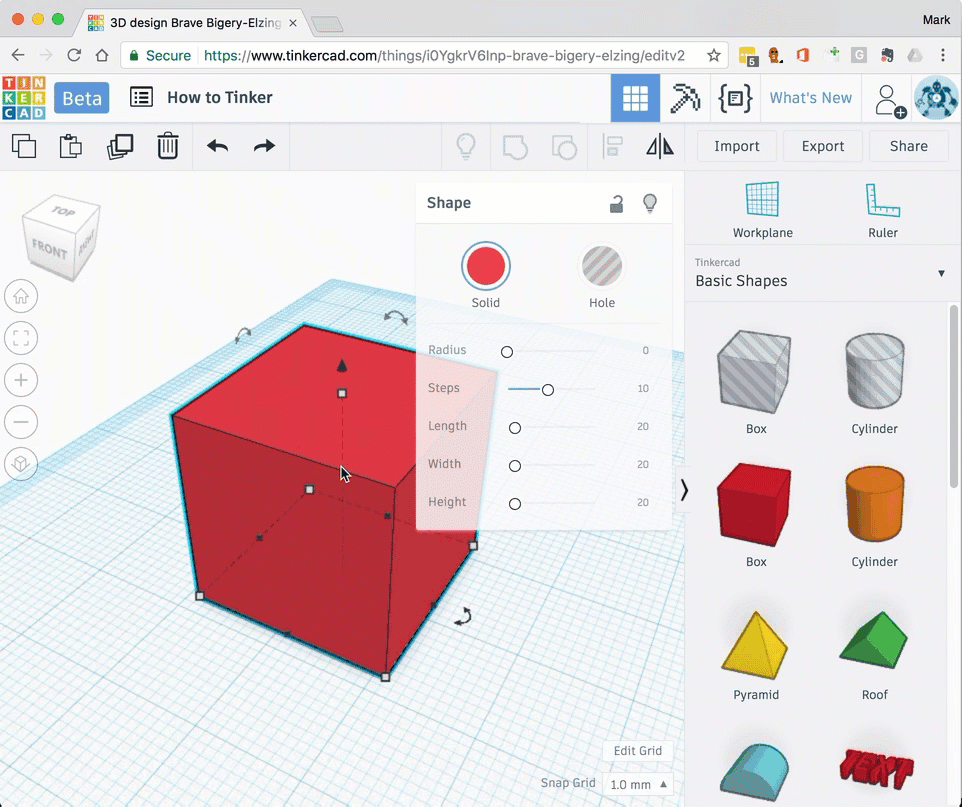Image resolution: width=962 pixels, height=807 pixels.
Task: Open the Shape Generators code-braces icon
Action: (x=735, y=98)
